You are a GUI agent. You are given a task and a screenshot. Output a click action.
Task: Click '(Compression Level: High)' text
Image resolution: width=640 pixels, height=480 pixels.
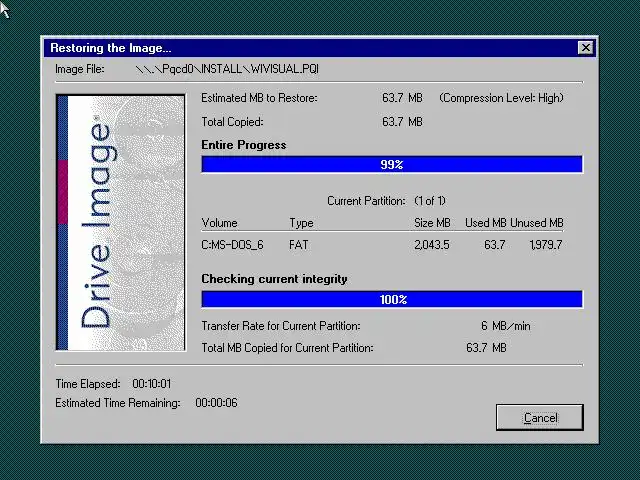click(x=501, y=98)
